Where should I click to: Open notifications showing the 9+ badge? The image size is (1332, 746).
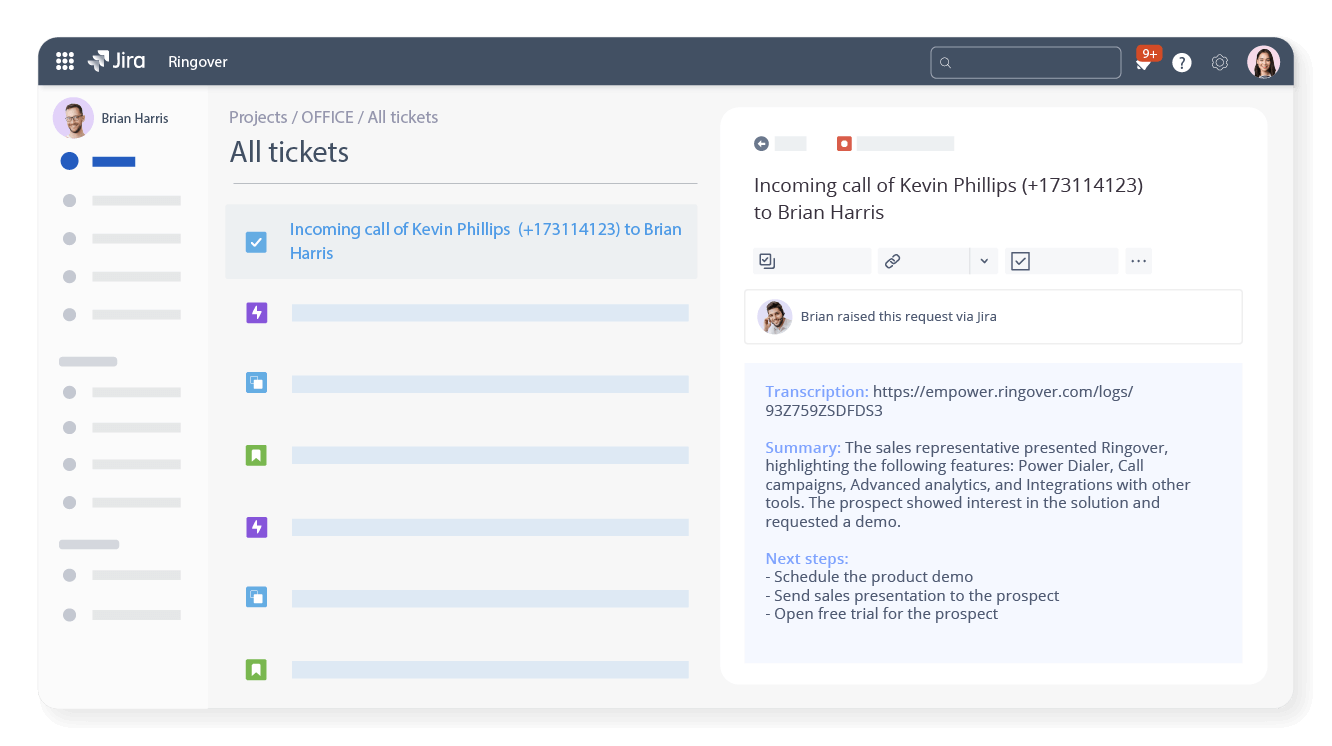pyautogui.click(x=1142, y=62)
